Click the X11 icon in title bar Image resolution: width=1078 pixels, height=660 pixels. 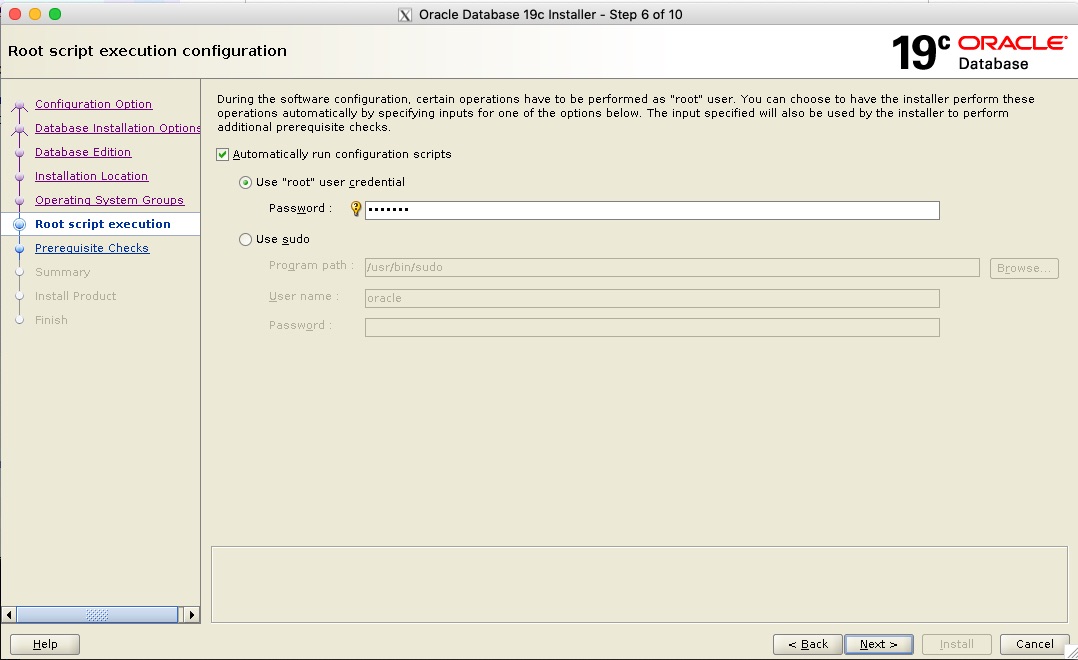(405, 15)
